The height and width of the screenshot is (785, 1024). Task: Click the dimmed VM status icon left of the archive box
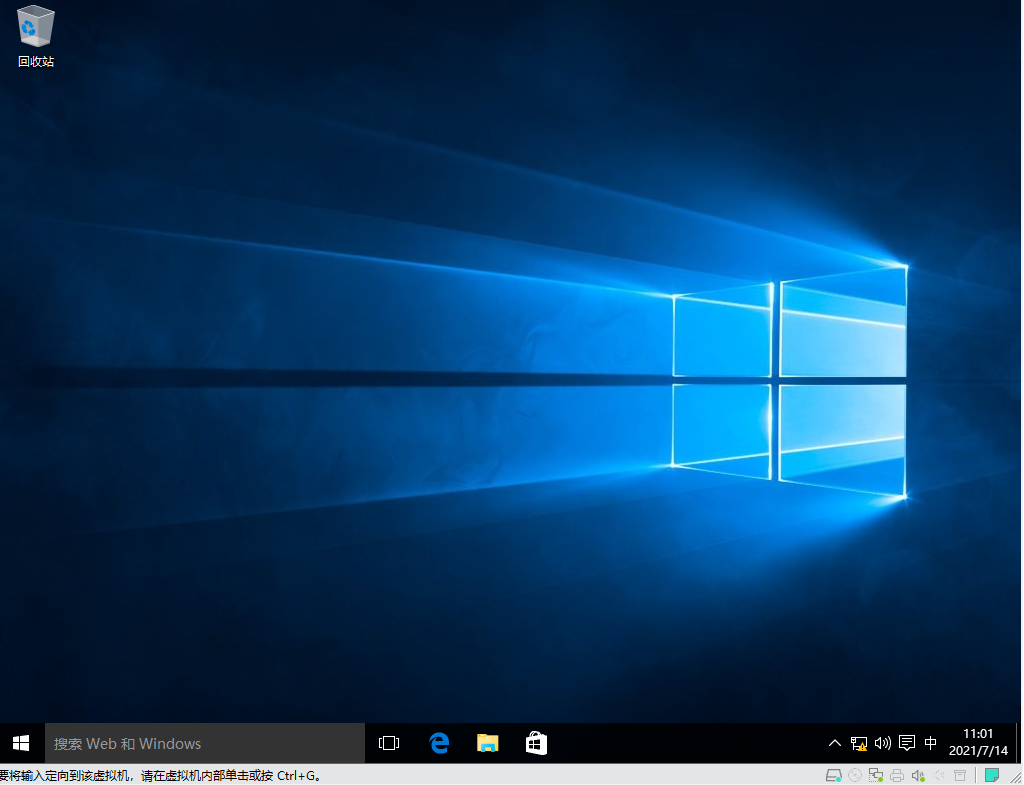point(939,776)
